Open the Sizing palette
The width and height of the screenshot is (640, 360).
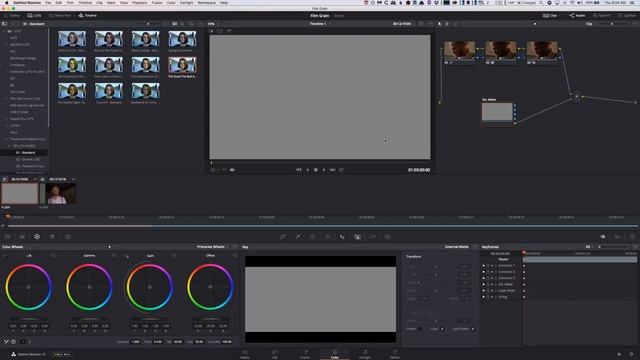372,237
